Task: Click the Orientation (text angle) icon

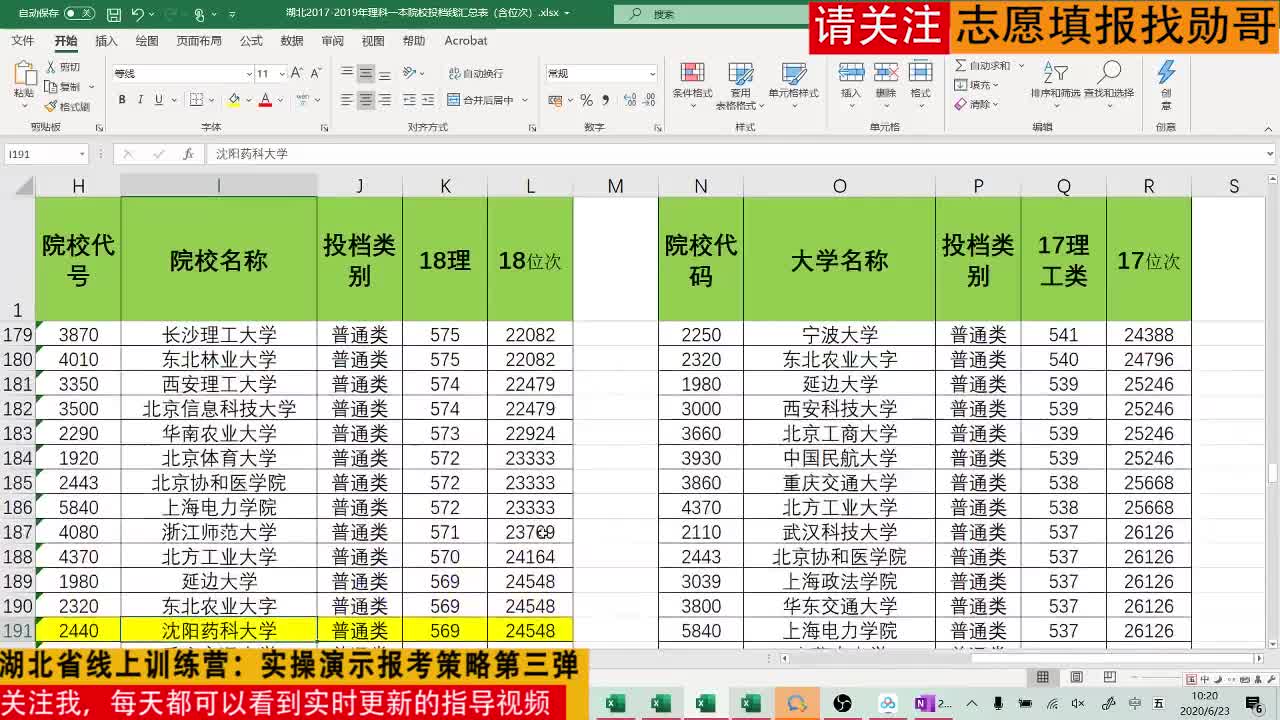Action: 411,74
